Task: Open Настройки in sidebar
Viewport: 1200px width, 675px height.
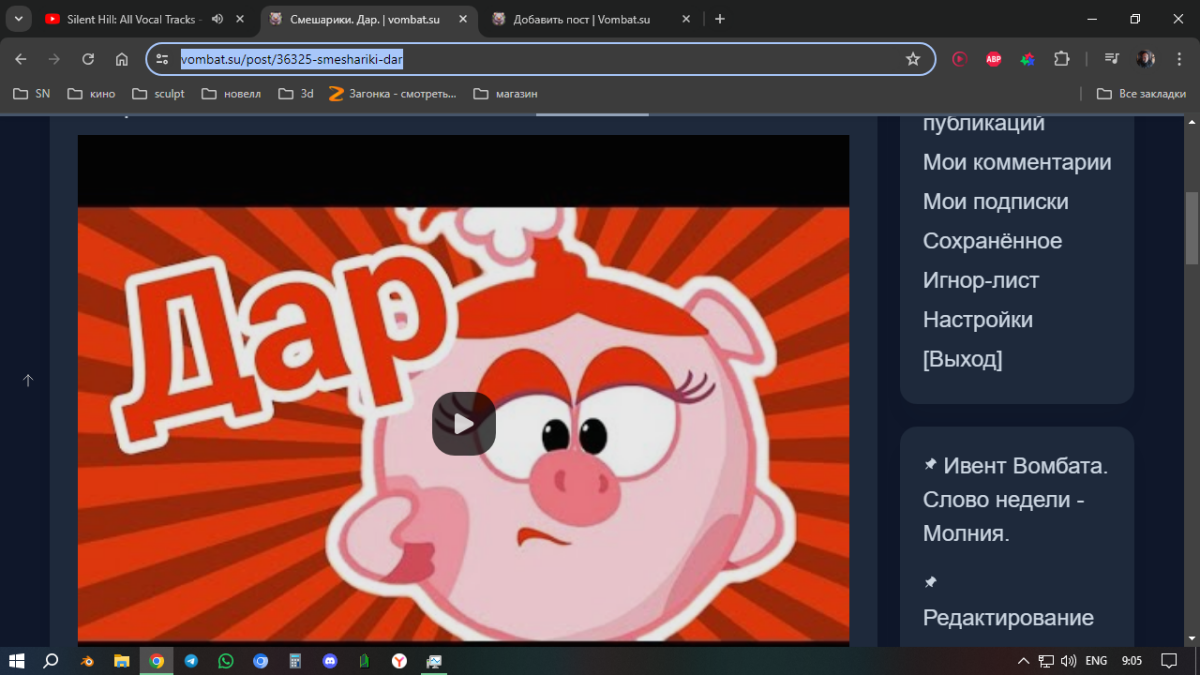Action: coord(978,320)
